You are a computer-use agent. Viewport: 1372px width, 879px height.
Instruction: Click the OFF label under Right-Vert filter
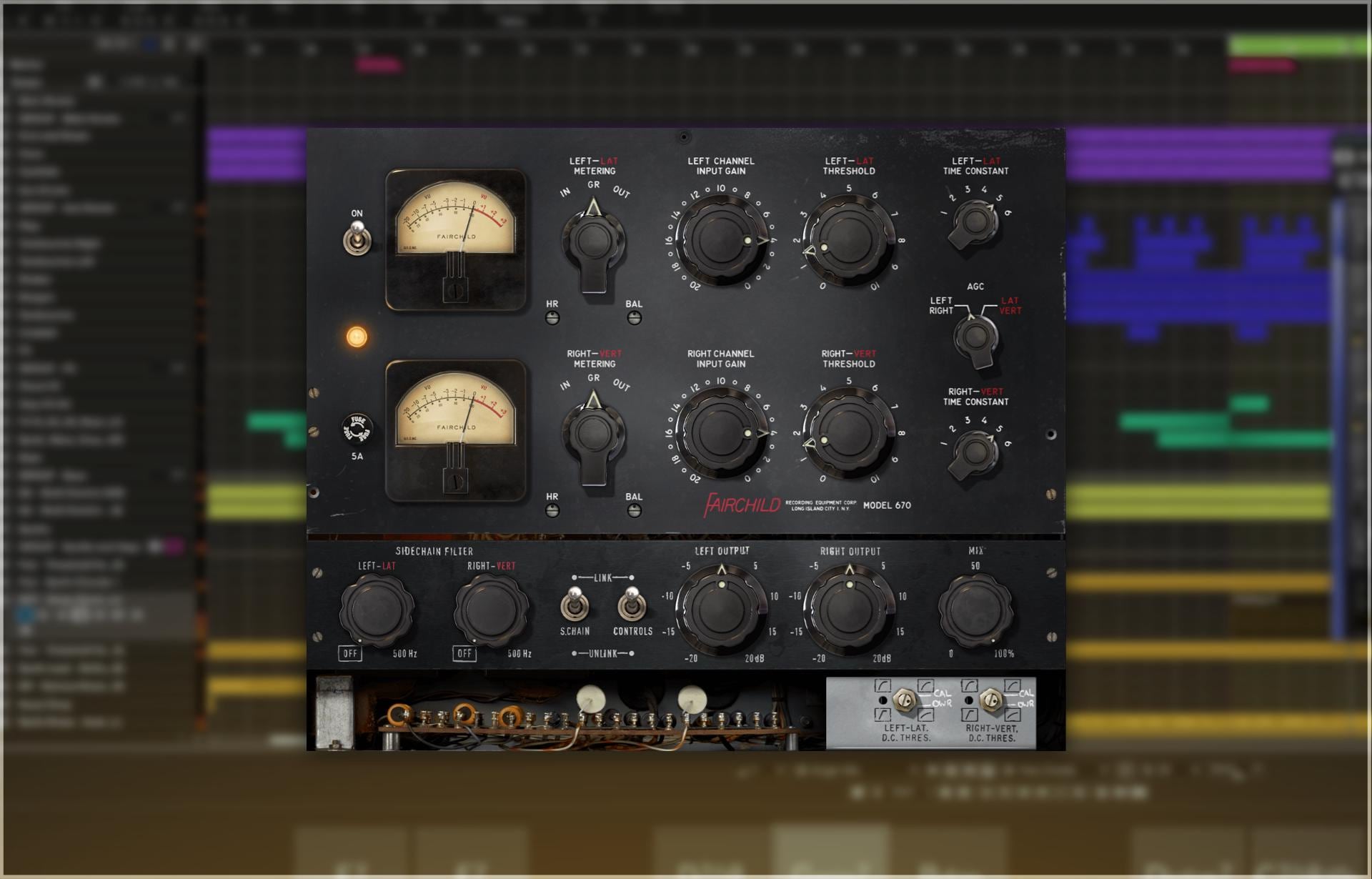tap(464, 653)
